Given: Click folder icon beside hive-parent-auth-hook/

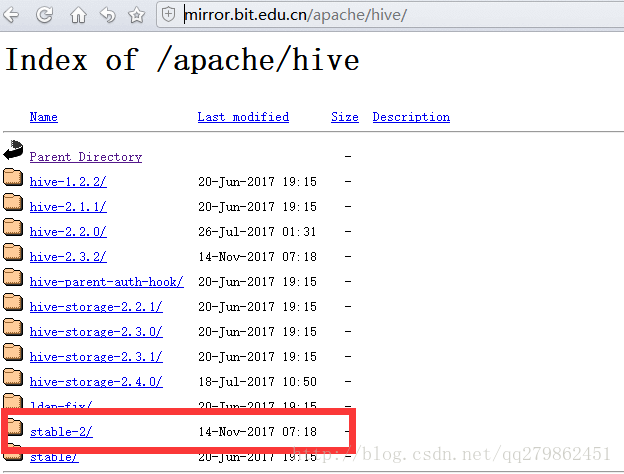Looking at the screenshot, I should [13, 277].
